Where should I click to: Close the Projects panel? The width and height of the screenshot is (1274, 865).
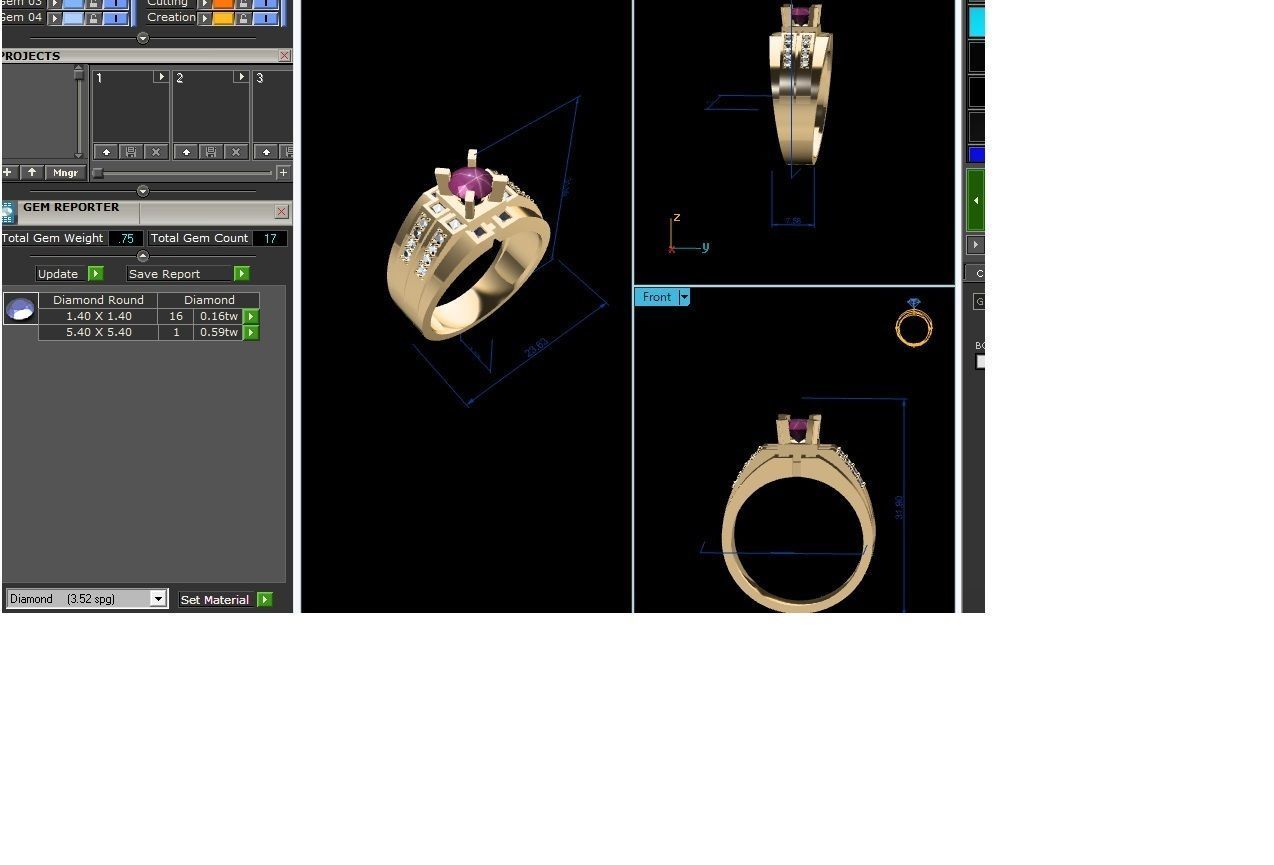(285, 56)
